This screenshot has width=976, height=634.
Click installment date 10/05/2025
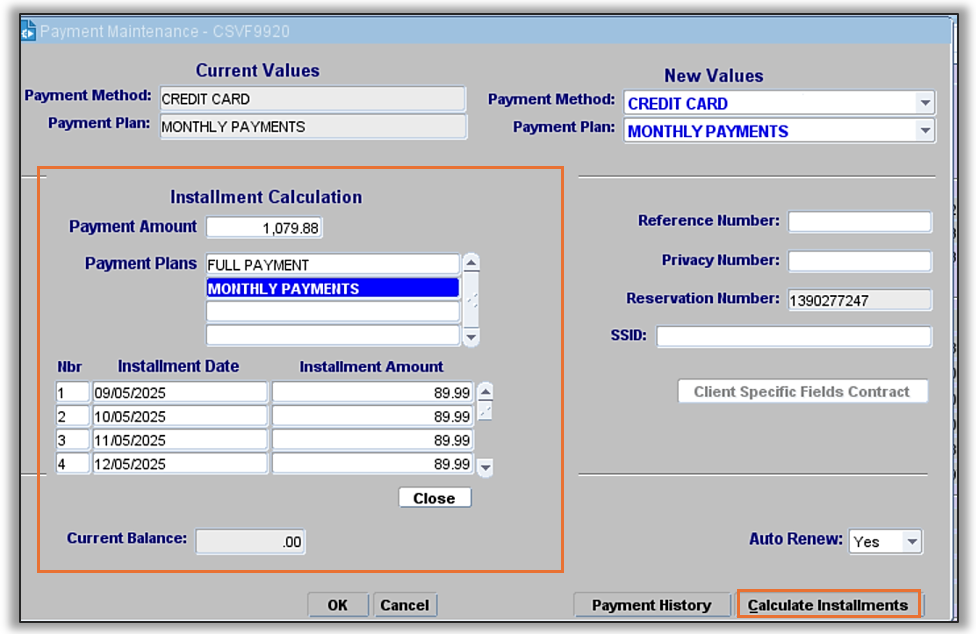(x=180, y=416)
